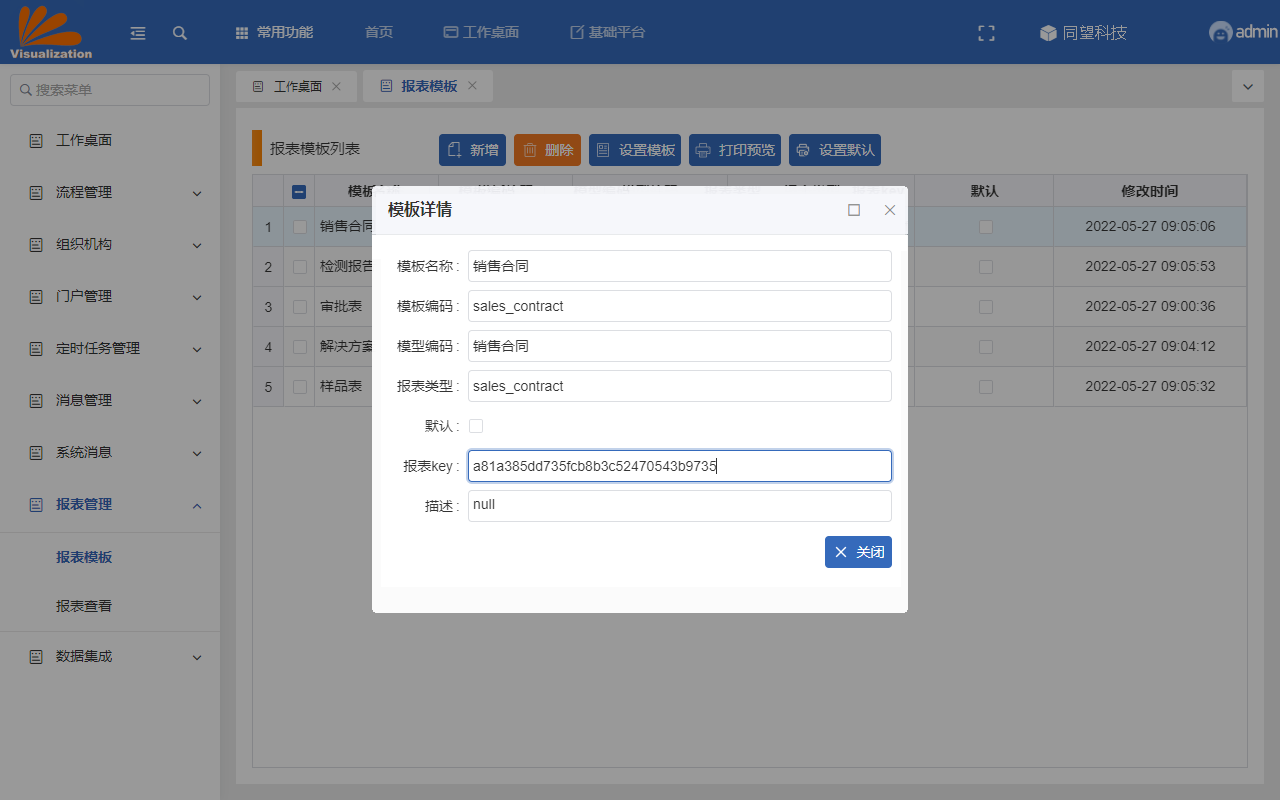The height and width of the screenshot is (800, 1280).
Task: Click the admin user avatar icon
Action: (1220, 32)
